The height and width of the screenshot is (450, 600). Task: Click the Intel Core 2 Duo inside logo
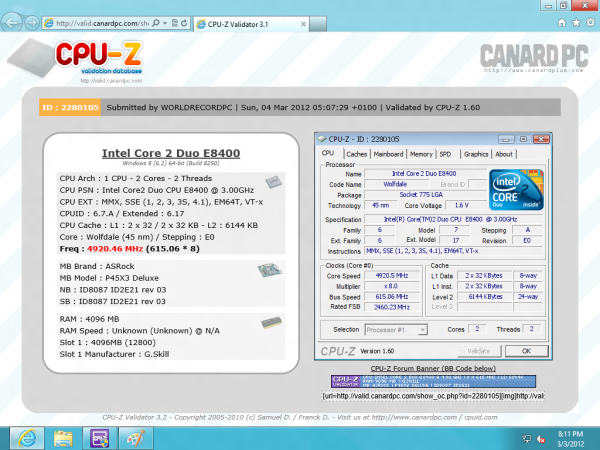517,189
